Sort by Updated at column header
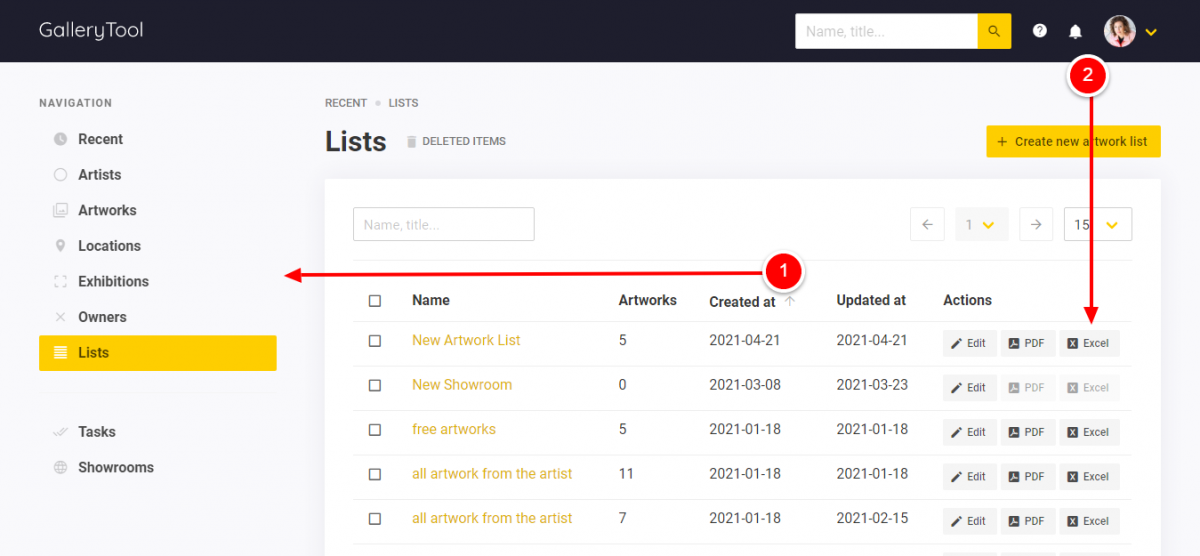This screenshot has height=556, width=1200. [x=871, y=300]
